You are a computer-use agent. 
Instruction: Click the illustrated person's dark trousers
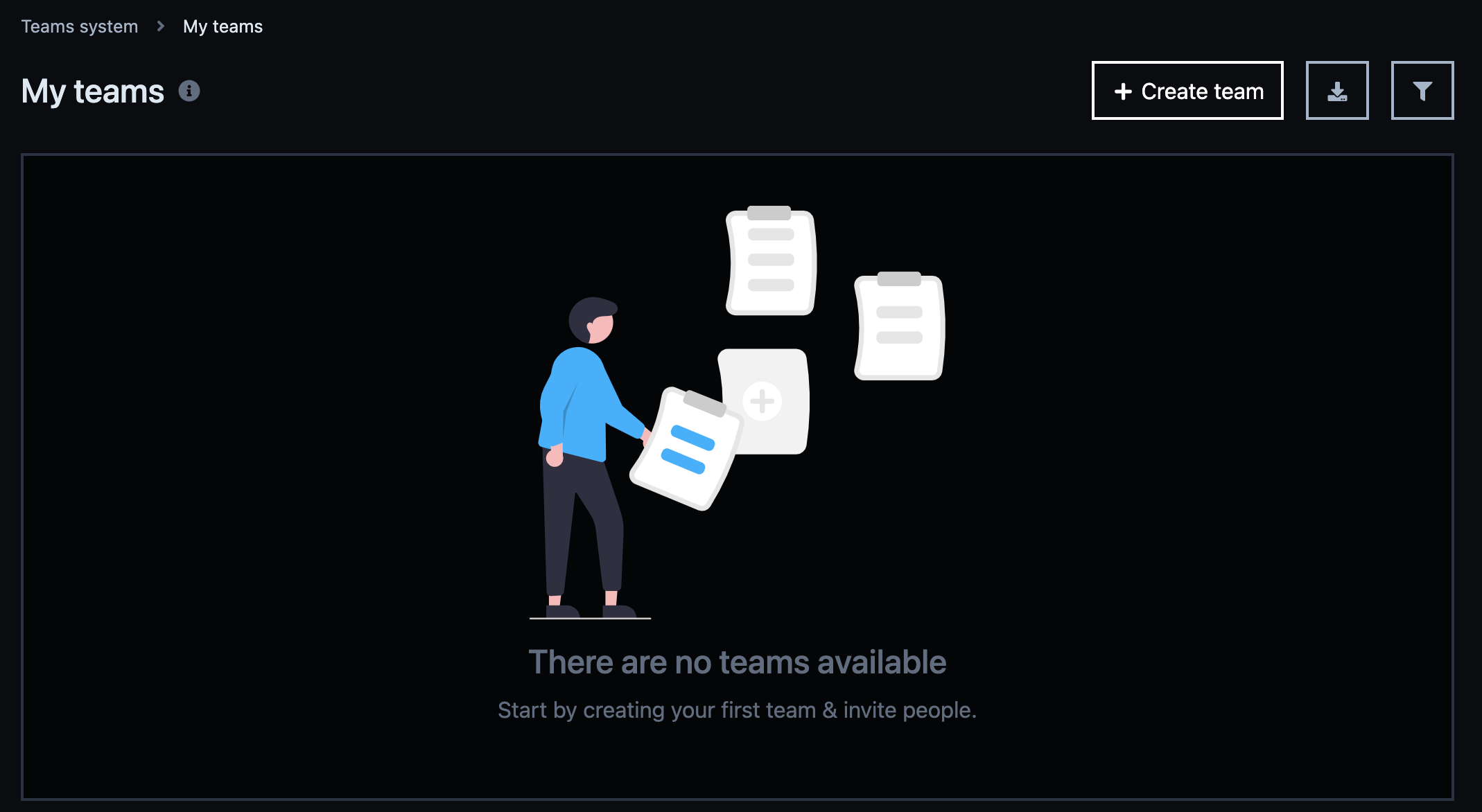tap(581, 527)
